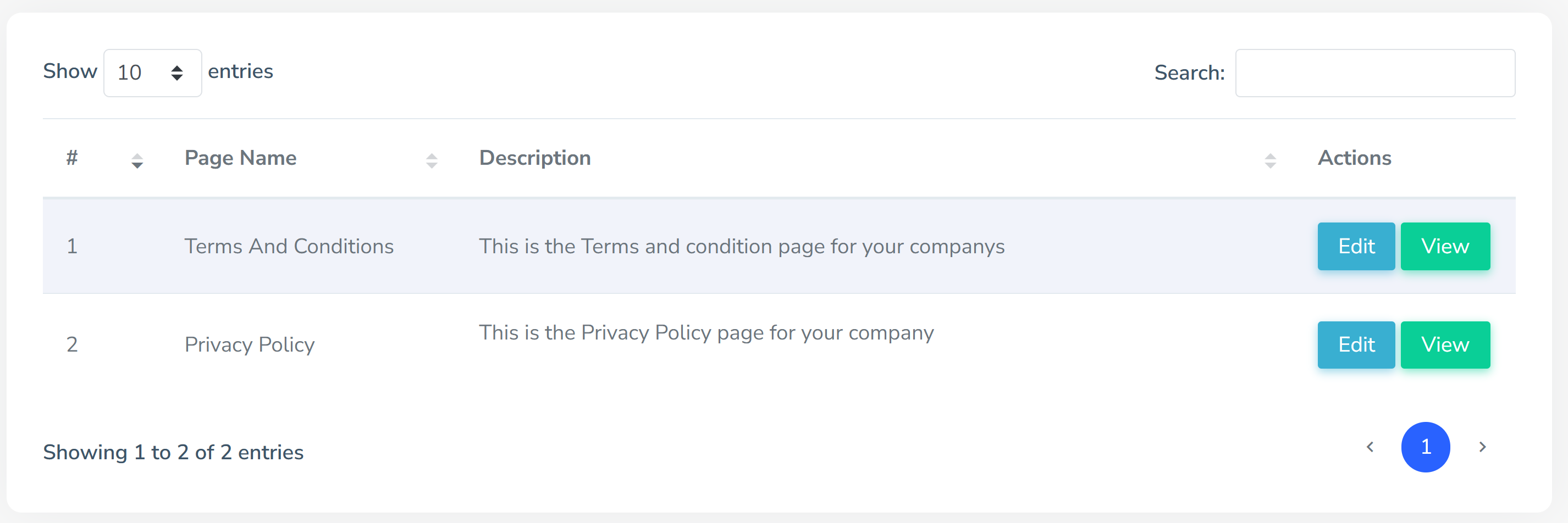
Task: Click the # column header symbol
Action: 72,158
